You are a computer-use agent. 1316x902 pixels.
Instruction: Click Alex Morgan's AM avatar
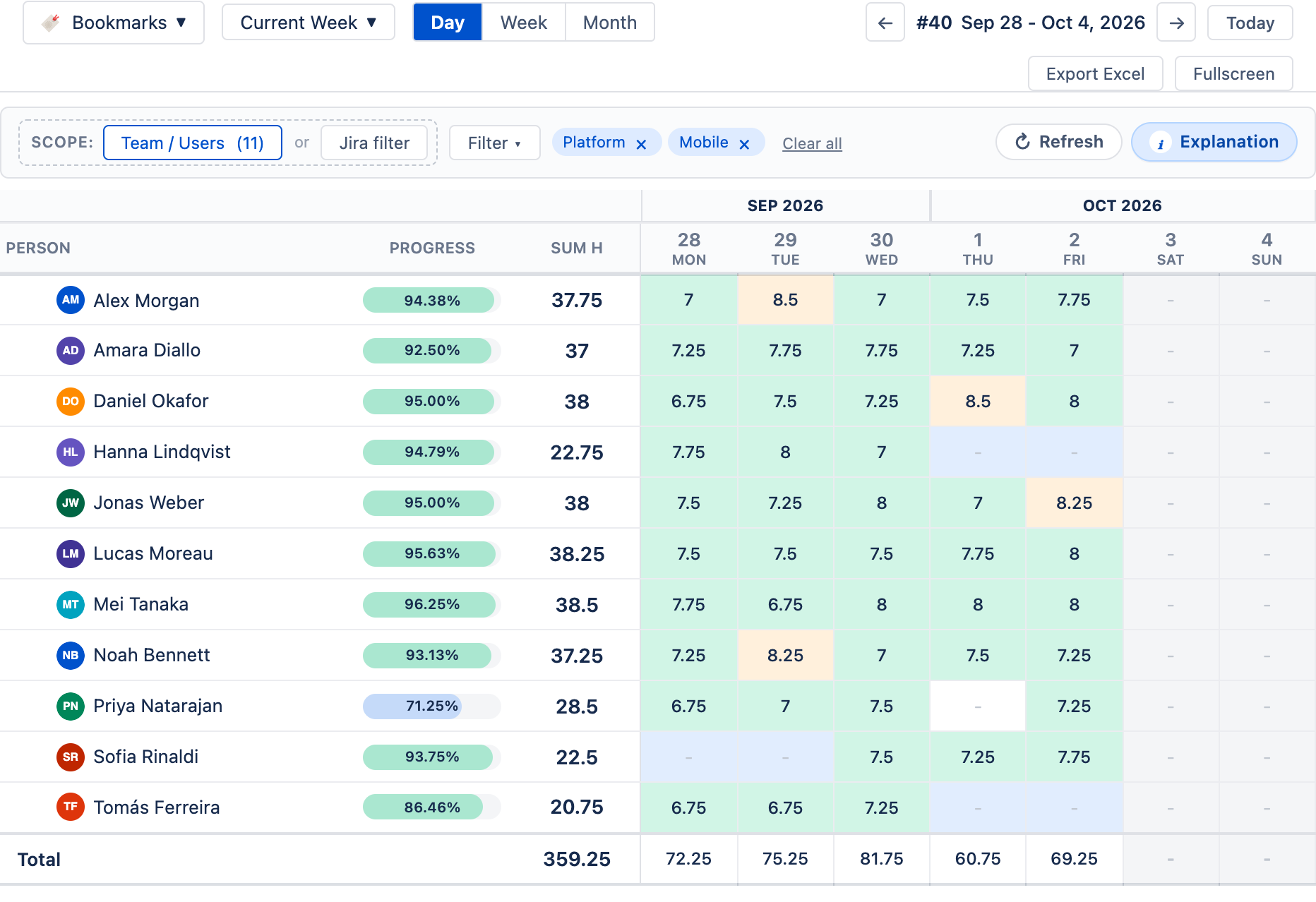pyautogui.click(x=71, y=300)
